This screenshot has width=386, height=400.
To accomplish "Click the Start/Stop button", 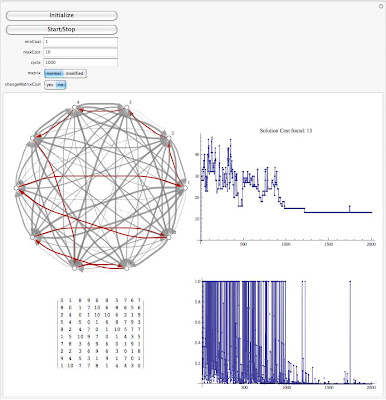I will (62, 30).
